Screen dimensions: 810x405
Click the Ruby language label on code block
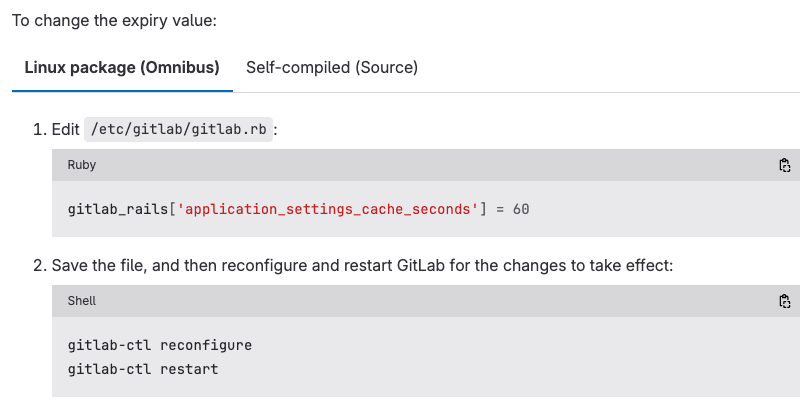point(82,165)
